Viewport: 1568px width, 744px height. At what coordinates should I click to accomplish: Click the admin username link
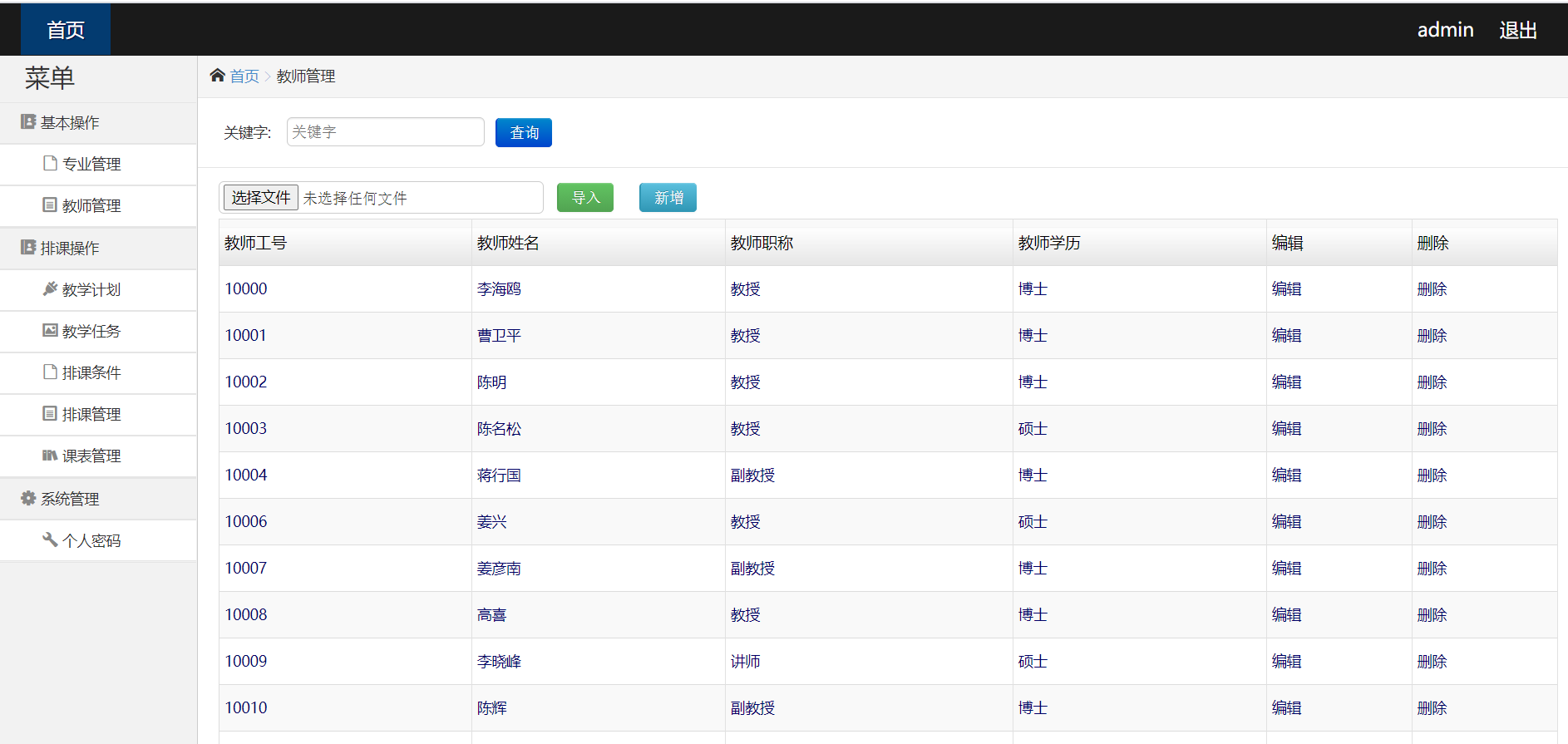pyautogui.click(x=1445, y=30)
